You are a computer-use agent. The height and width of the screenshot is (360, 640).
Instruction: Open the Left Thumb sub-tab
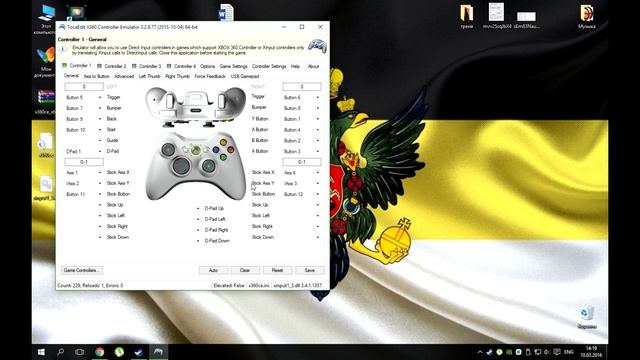(149, 76)
